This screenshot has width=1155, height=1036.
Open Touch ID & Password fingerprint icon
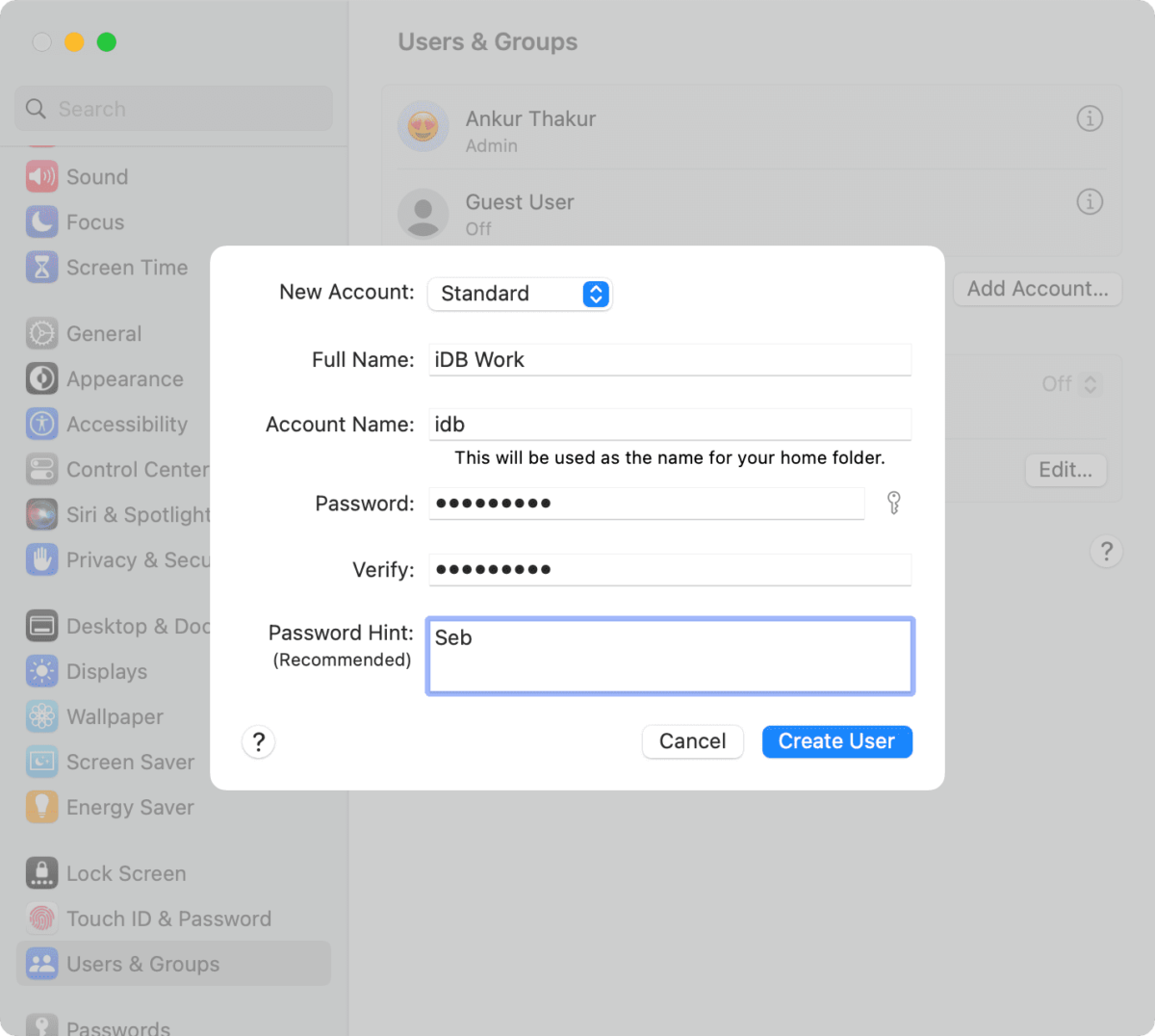pos(41,919)
